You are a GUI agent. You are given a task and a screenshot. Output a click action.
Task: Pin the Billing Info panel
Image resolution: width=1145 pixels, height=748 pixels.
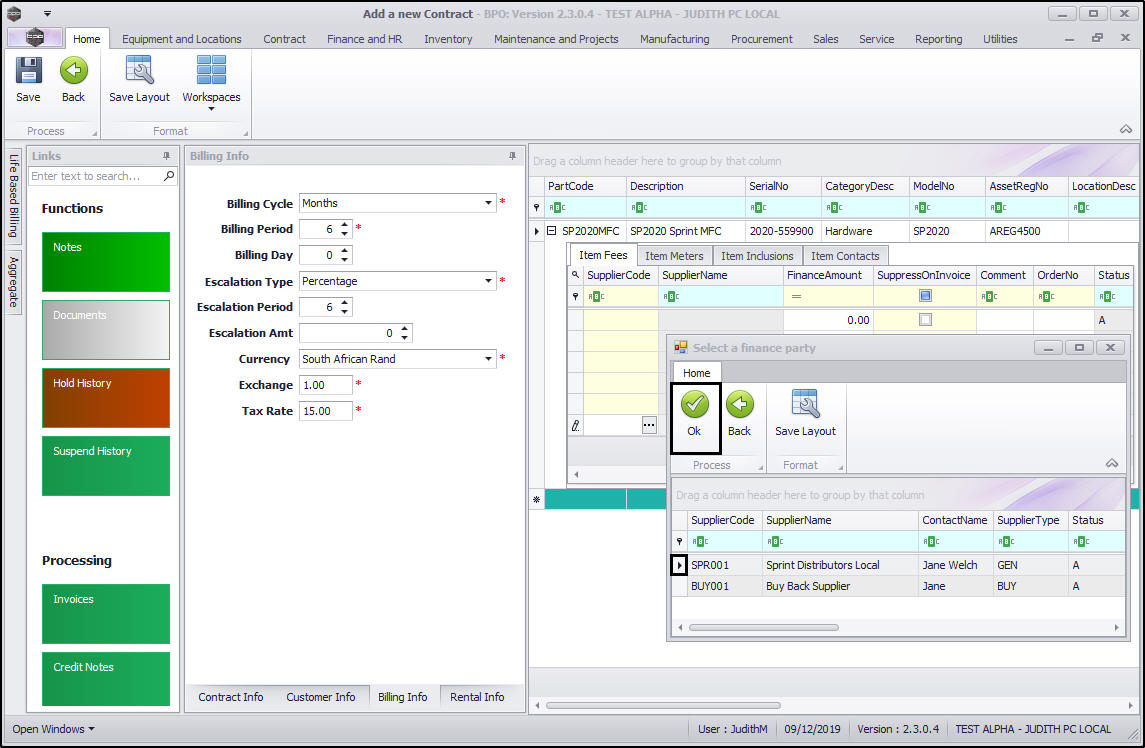point(513,156)
